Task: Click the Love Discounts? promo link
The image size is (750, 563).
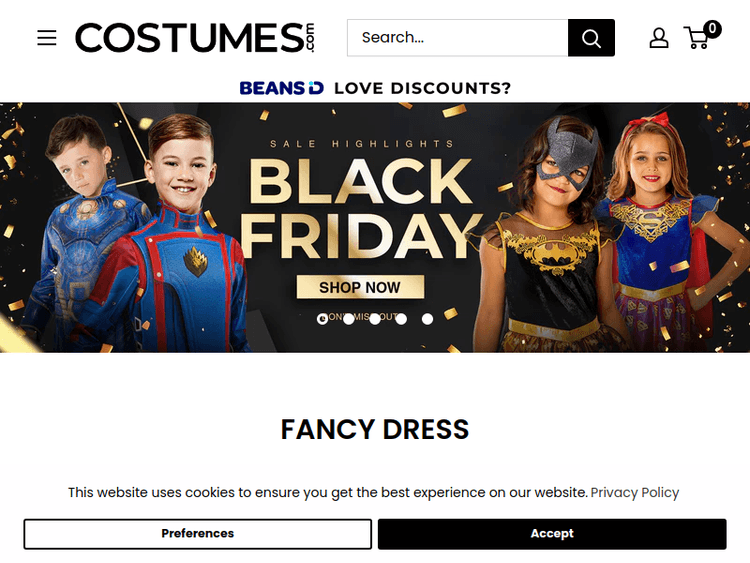Action: click(422, 88)
